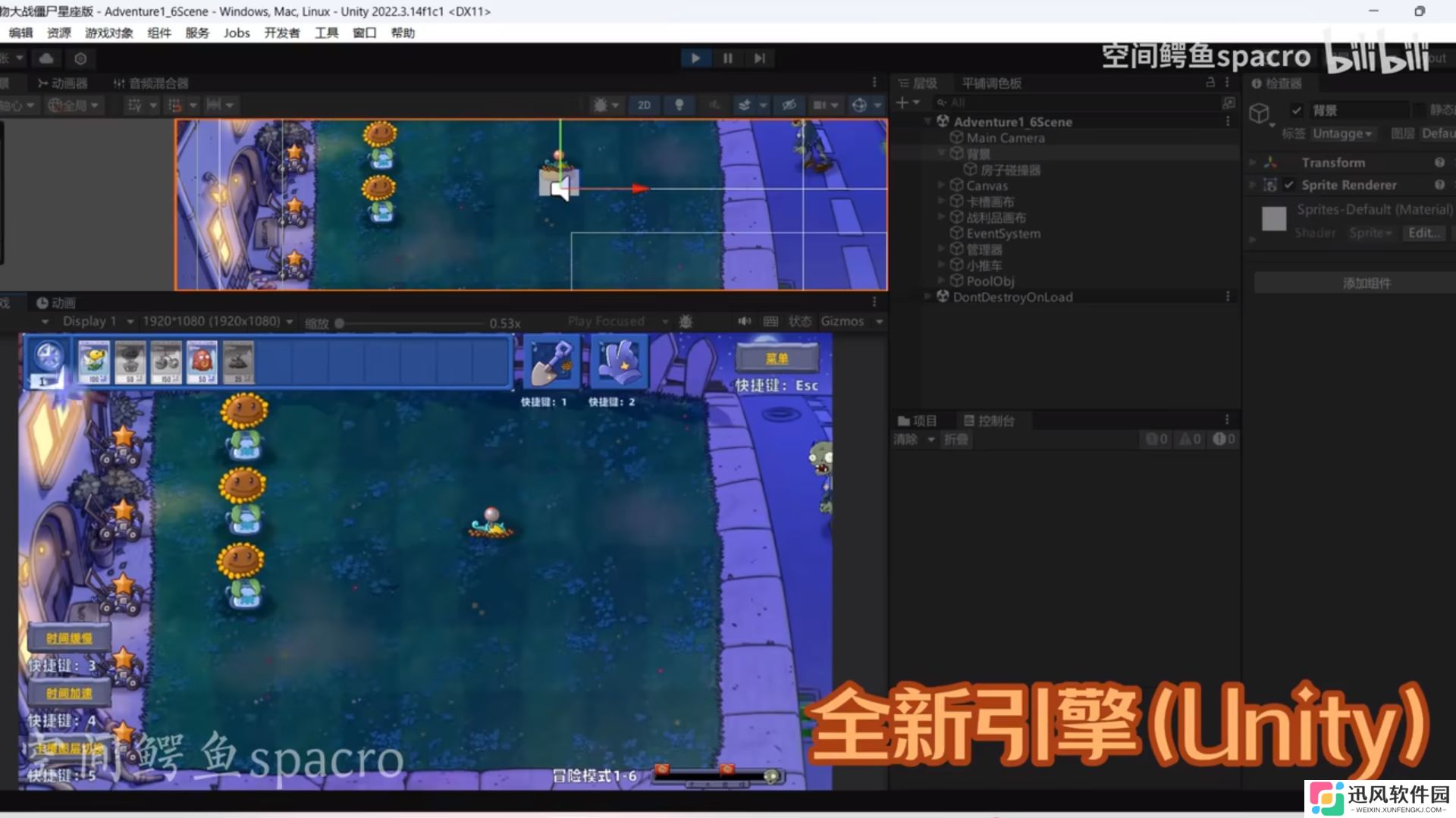Click the Hierarchy lock icon

point(1210,83)
